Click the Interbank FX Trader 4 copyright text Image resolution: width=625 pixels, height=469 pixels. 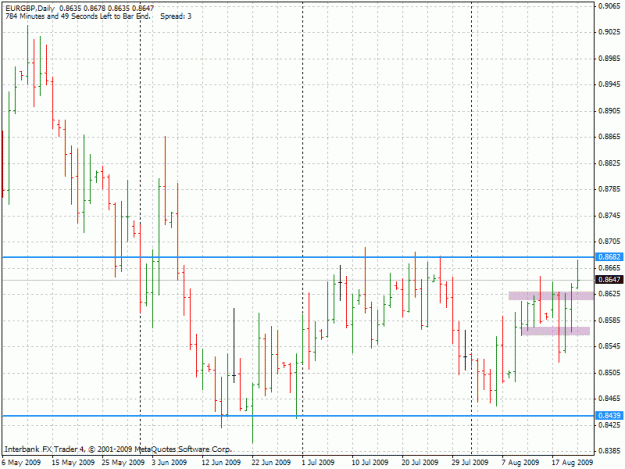coord(118,449)
